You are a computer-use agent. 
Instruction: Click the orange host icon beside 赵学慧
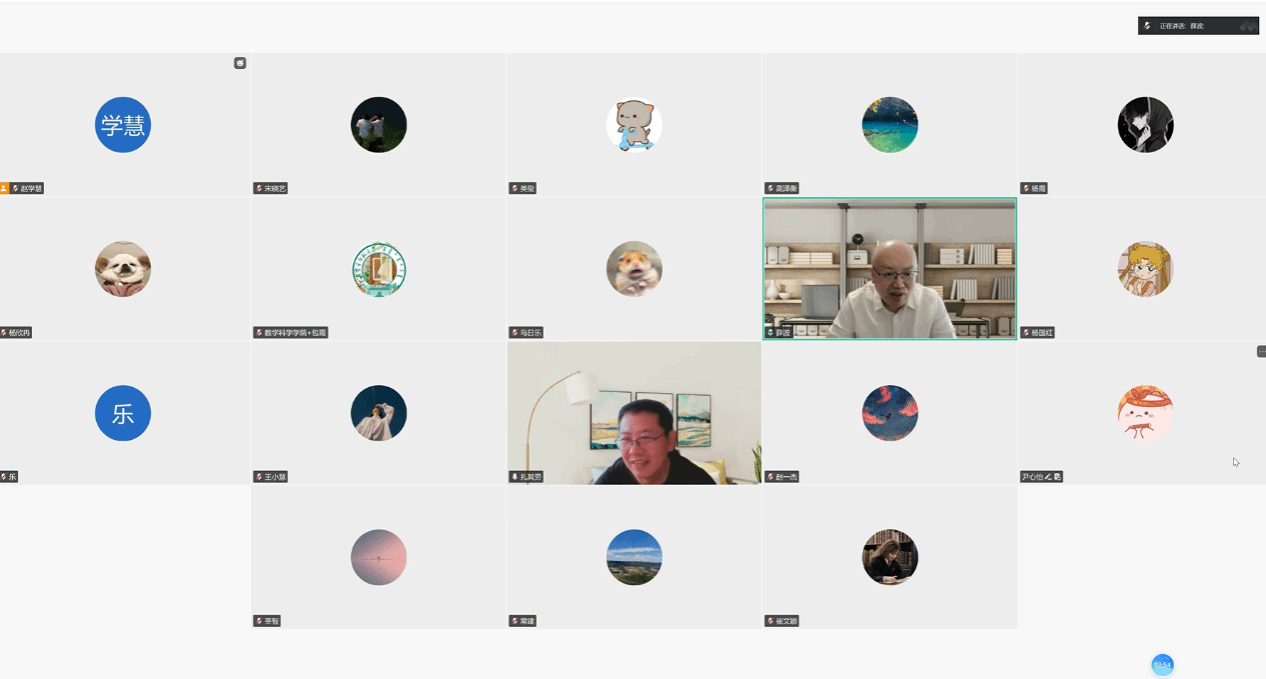point(4,188)
